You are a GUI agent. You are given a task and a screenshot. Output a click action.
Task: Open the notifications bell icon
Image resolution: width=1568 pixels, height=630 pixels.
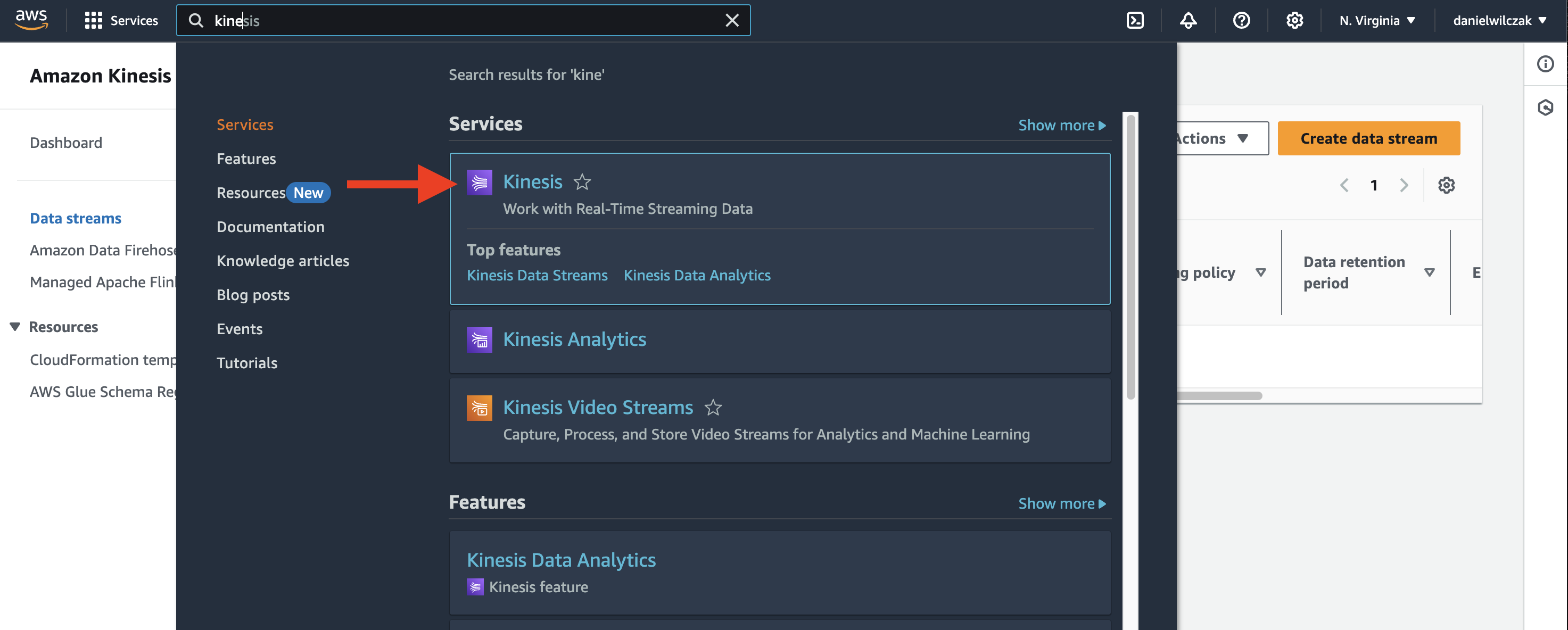coord(1187,21)
